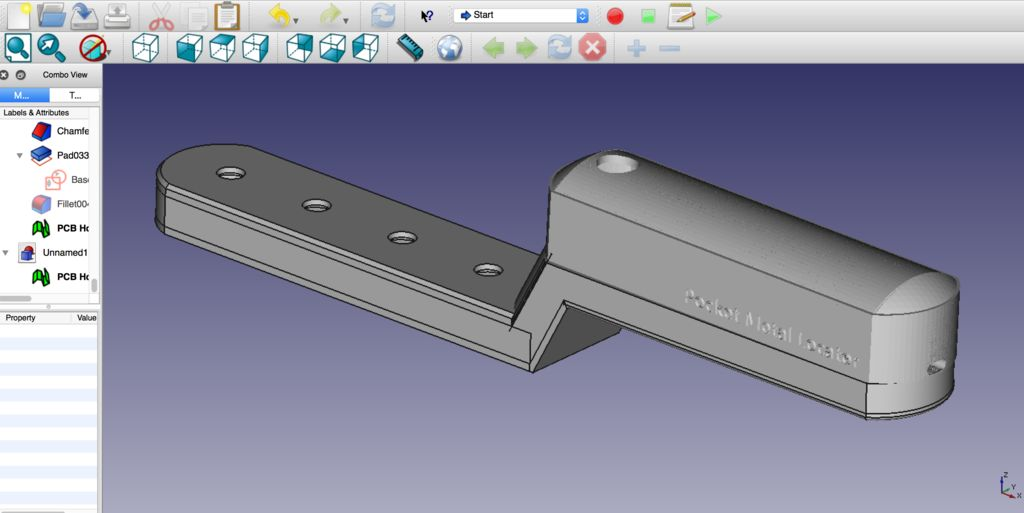Click the measure distance ruler icon
The width and height of the screenshot is (1024, 513).
pos(411,47)
